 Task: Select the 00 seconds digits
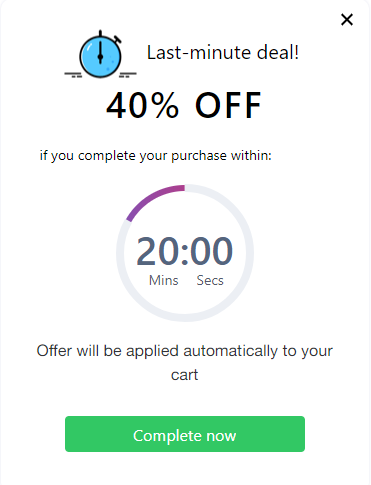[x=211, y=251]
